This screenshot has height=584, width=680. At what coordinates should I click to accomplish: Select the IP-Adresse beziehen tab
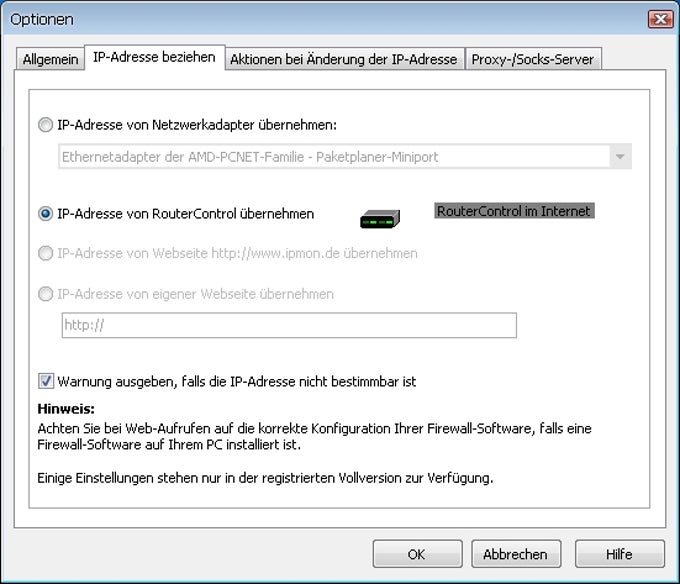click(x=154, y=57)
